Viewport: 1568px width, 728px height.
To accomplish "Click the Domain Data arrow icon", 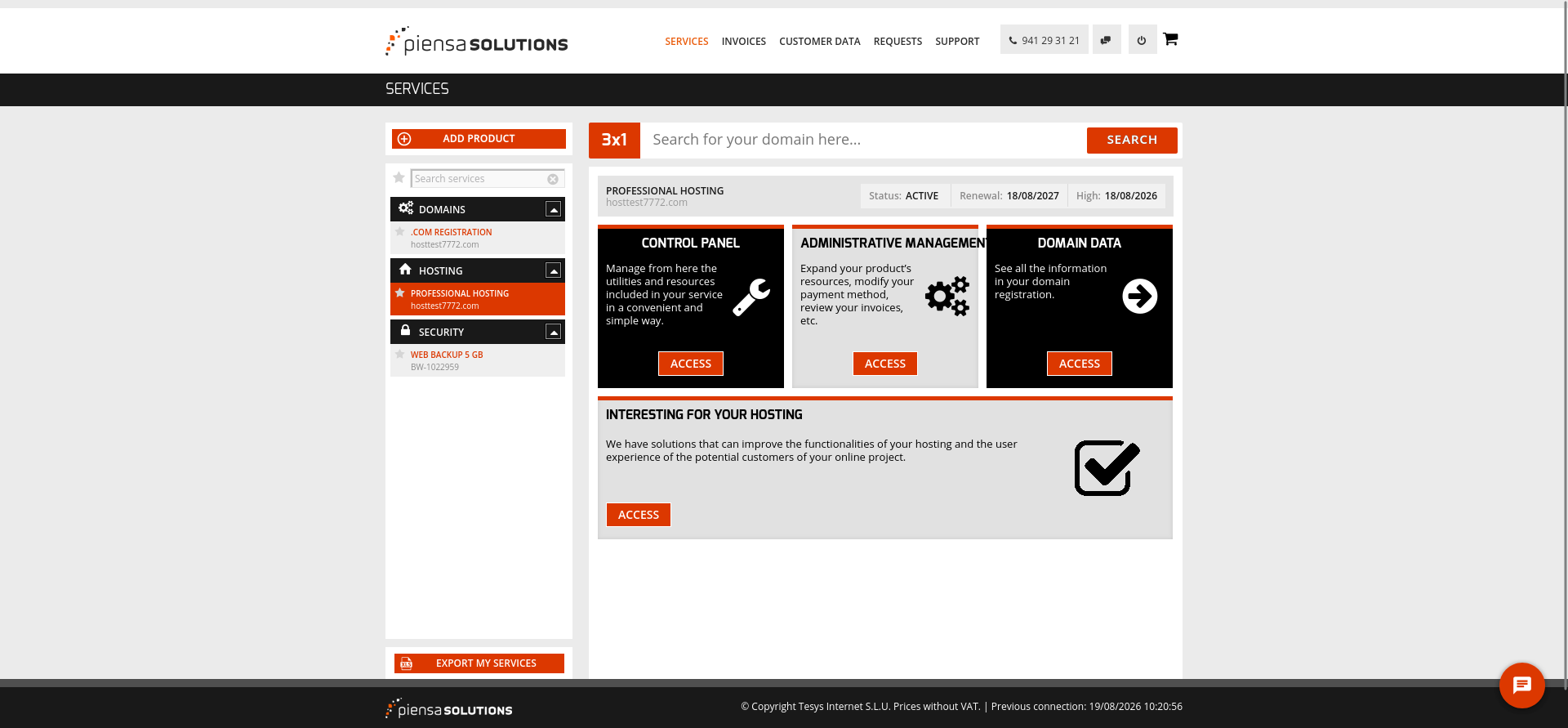I will [x=1140, y=296].
